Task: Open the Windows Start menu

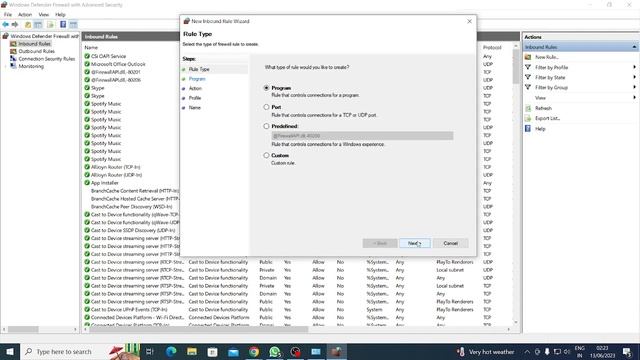Action: coord(10,351)
